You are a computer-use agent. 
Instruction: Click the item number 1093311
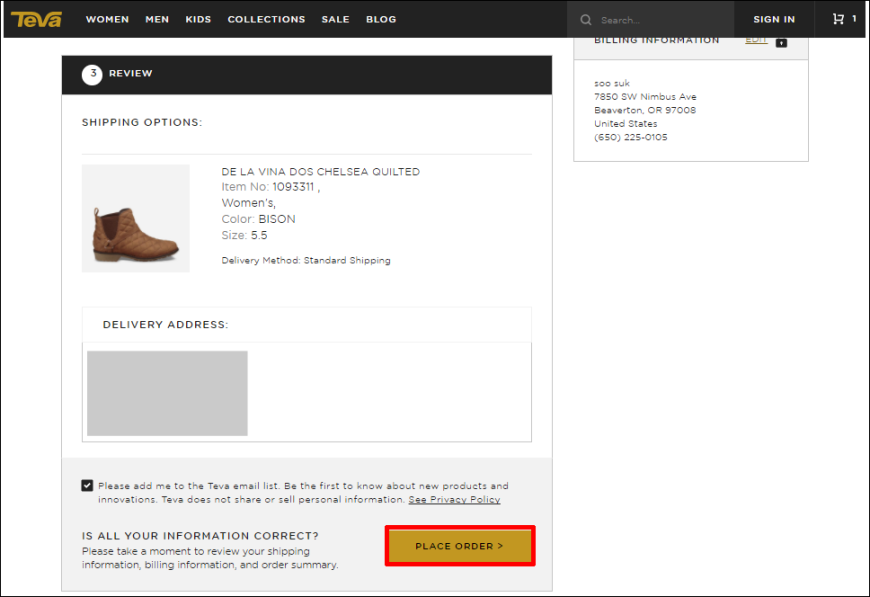pos(293,187)
